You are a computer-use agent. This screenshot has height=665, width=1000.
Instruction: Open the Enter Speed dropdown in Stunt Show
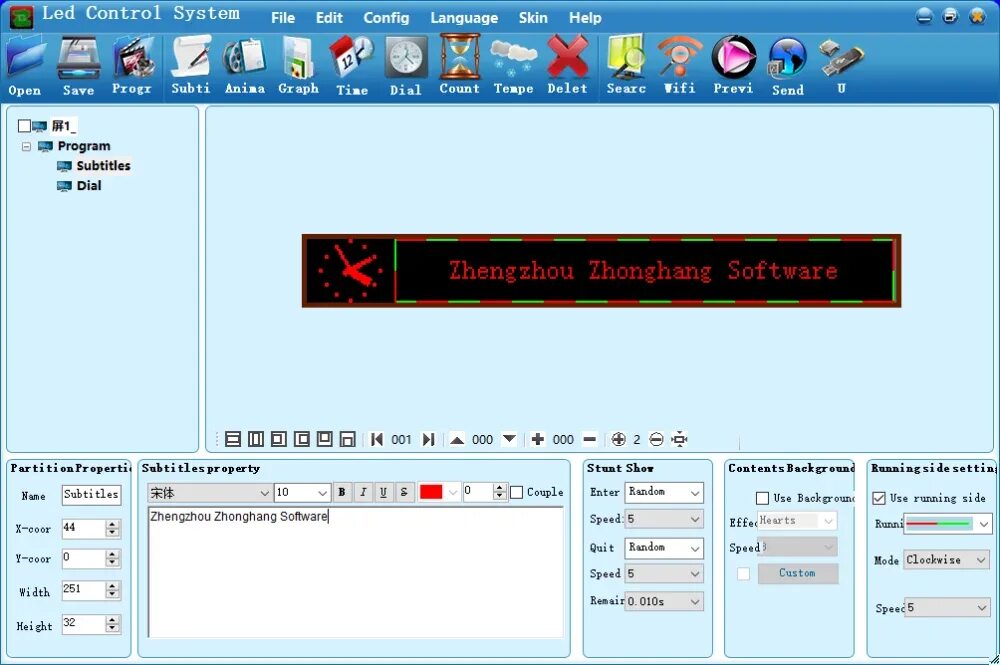tap(664, 519)
